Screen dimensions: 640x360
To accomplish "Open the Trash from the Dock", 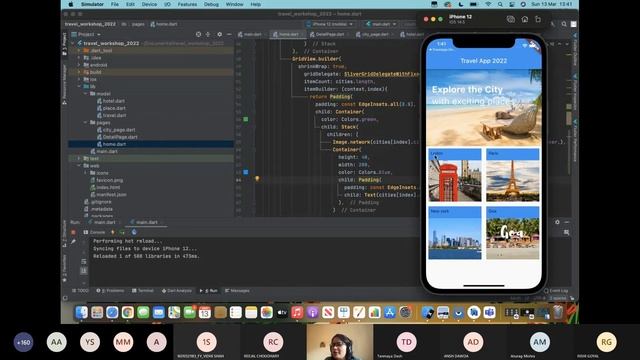I will 558,312.
